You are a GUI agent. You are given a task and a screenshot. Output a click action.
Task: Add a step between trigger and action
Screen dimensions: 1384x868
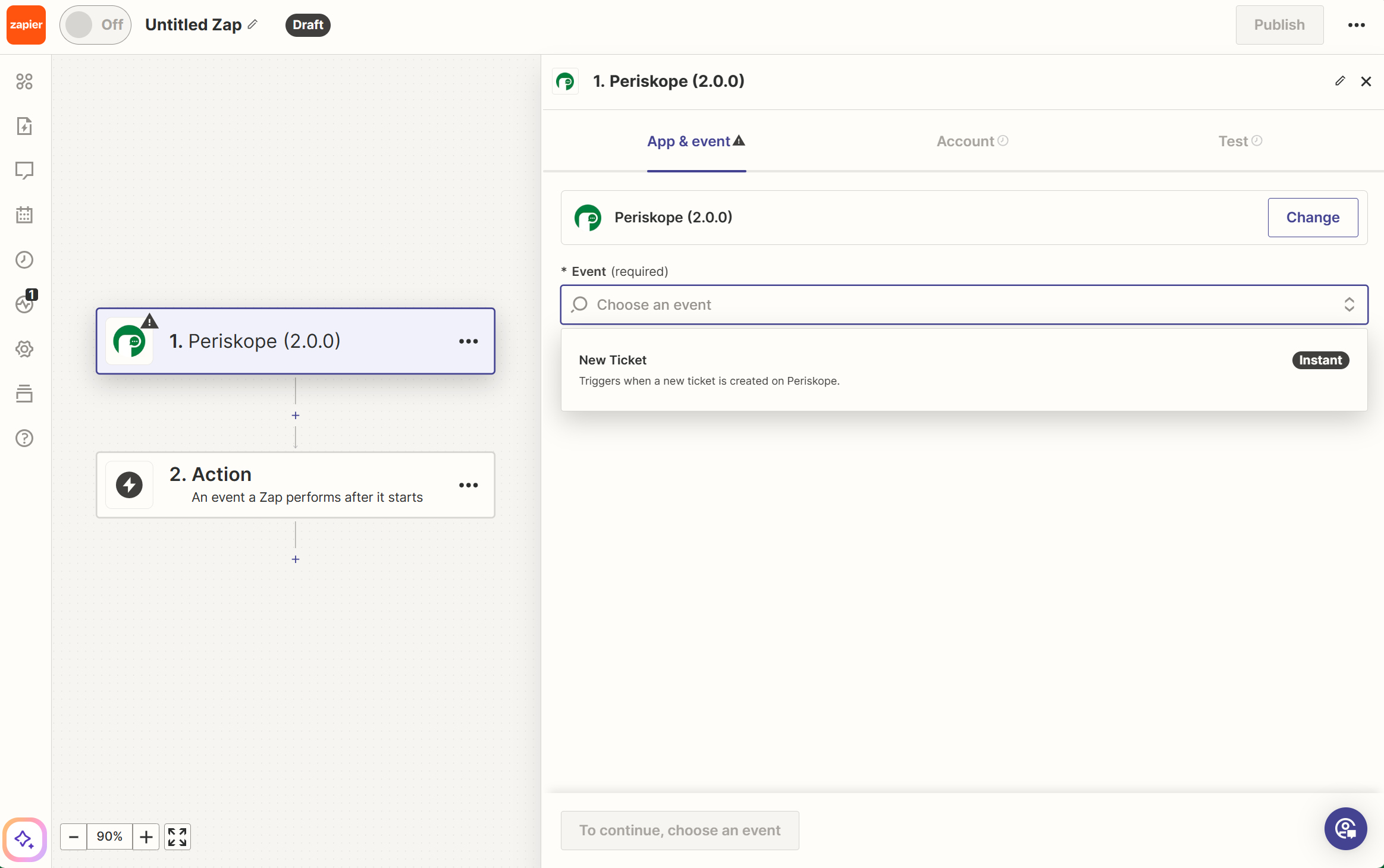296,416
